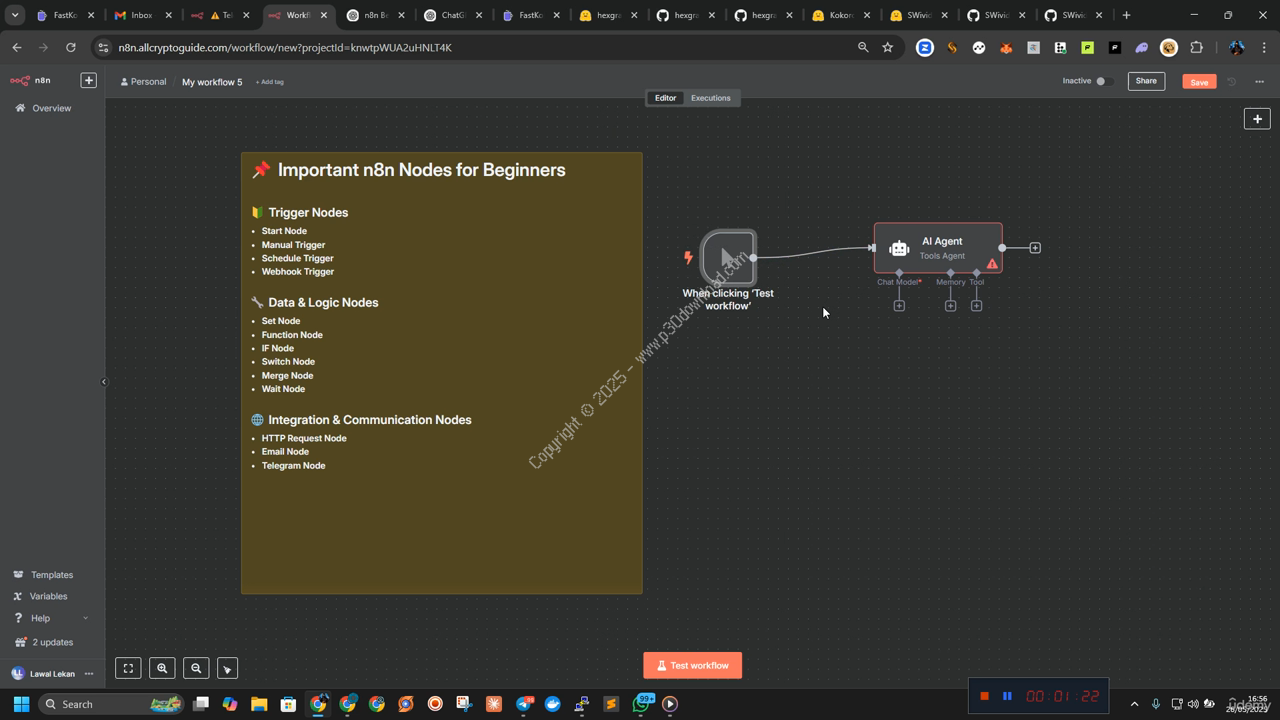Bookmark this page with the star icon
This screenshot has width=1280, height=720.
888,47
